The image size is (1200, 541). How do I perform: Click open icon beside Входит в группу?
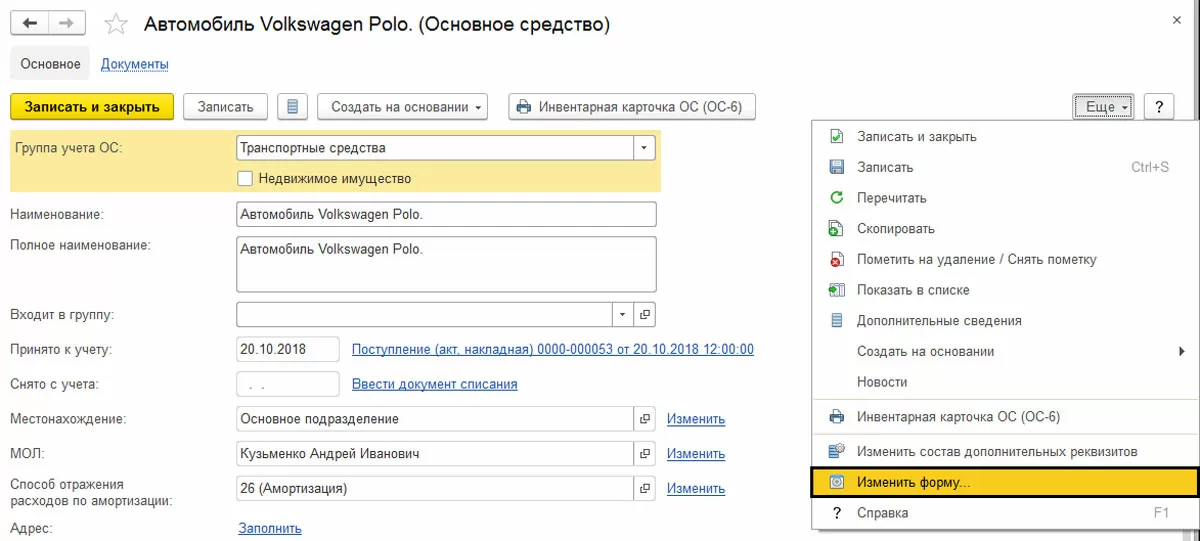645,314
